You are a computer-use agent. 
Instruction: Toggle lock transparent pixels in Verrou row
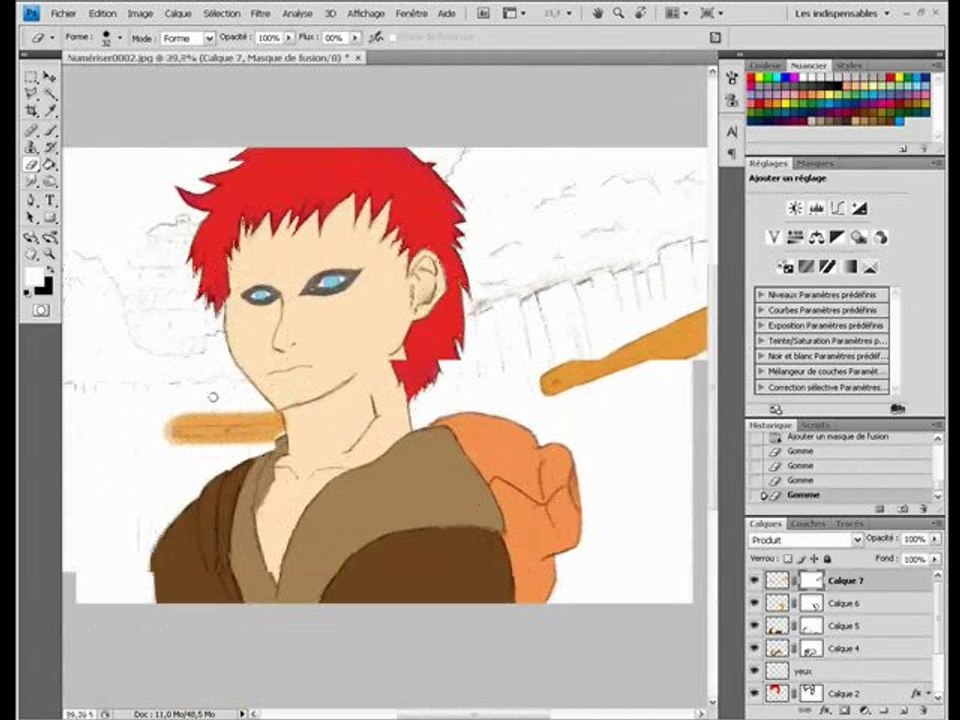(x=788, y=558)
